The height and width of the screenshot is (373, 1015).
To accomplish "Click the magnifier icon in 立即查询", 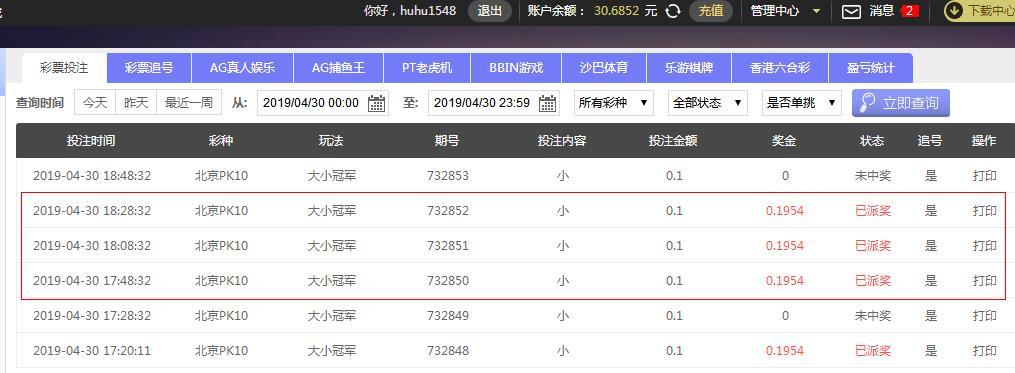I will pos(867,103).
